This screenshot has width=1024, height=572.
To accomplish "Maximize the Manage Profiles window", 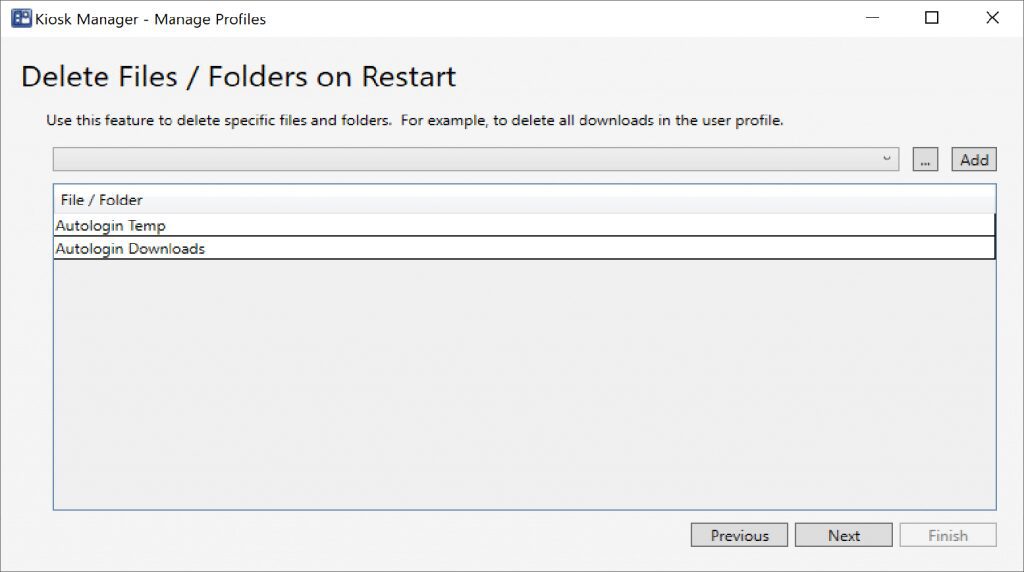I will (x=932, y=18).
